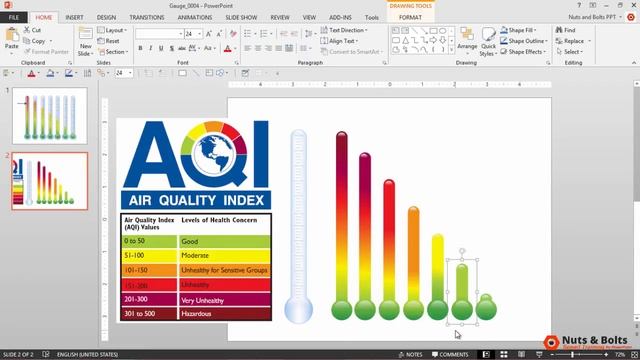Open the Layout dropdown
The image size is (640, 360).
[112, 30]
